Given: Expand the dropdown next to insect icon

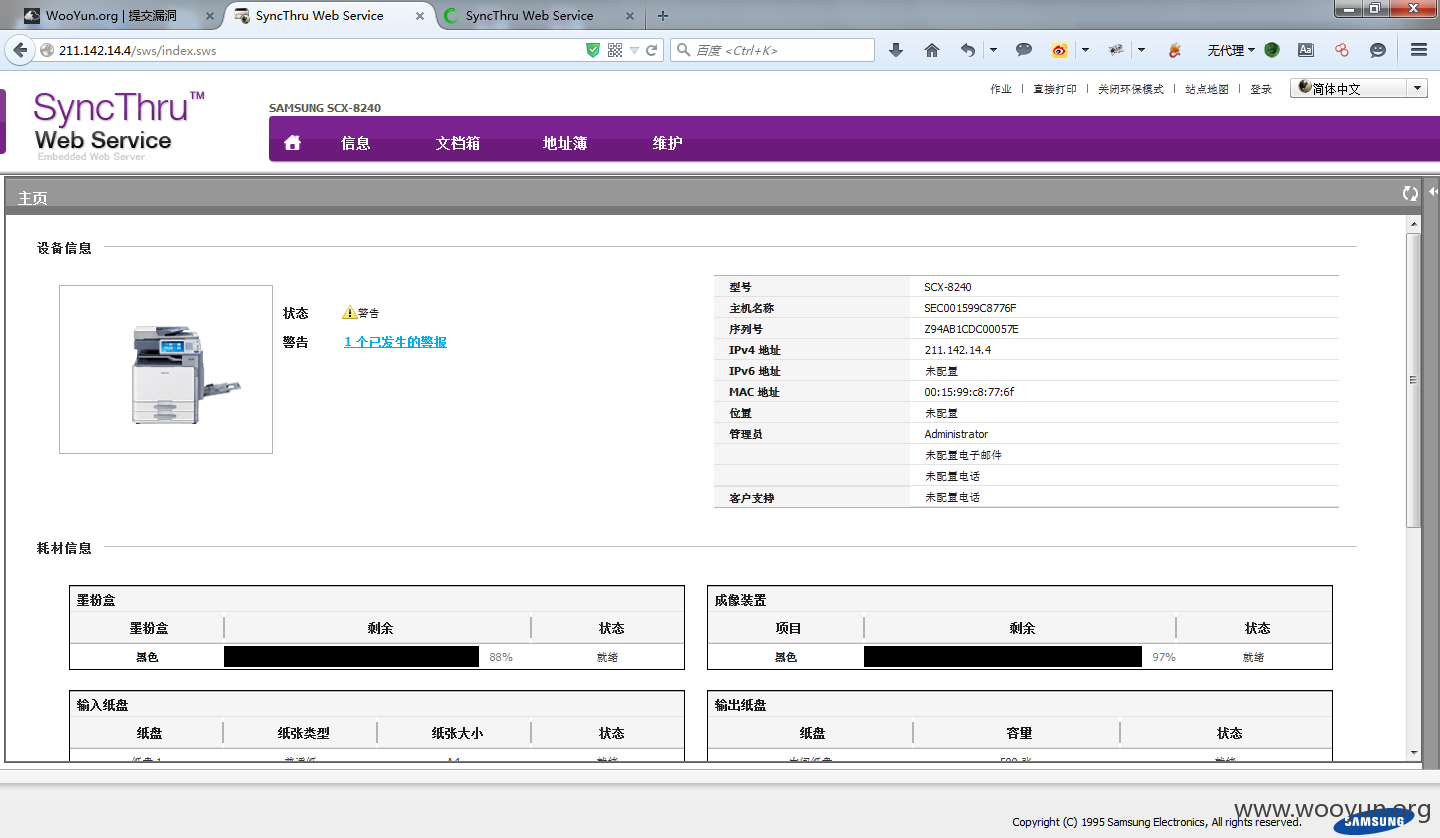Looking at the screenshot, I should tap(1141, 50).
